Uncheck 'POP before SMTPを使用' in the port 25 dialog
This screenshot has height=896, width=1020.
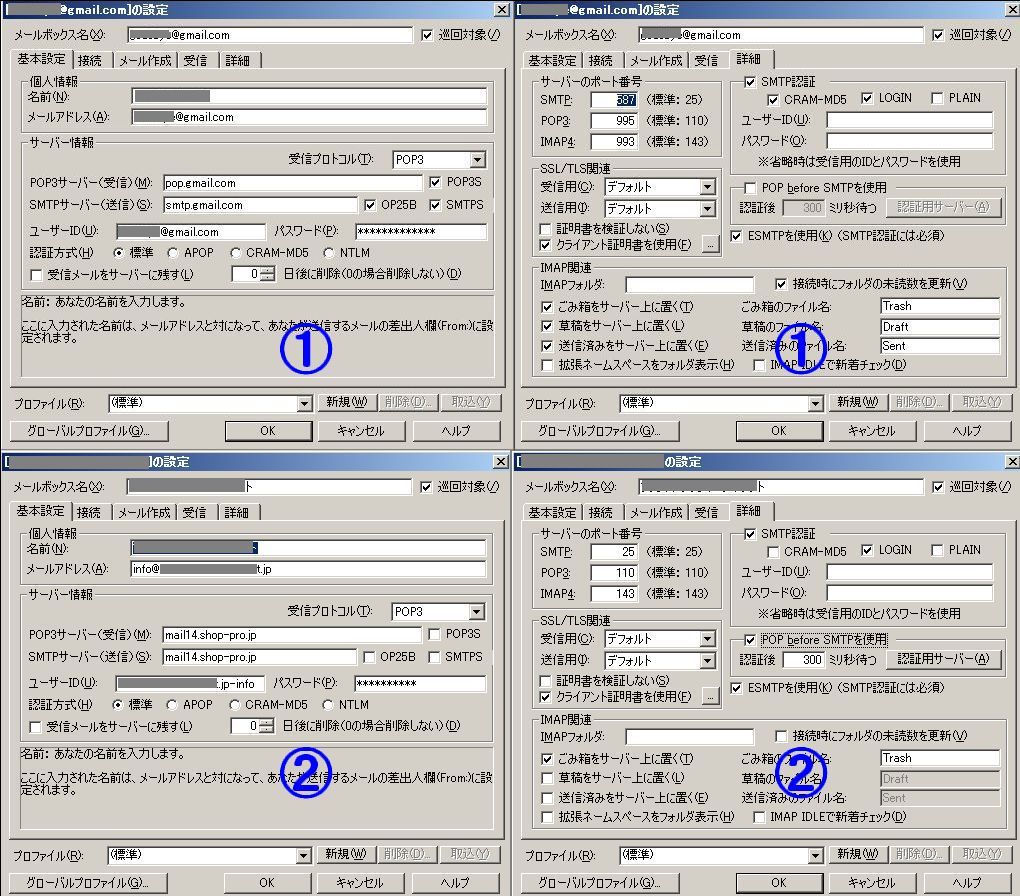[751, 639]
